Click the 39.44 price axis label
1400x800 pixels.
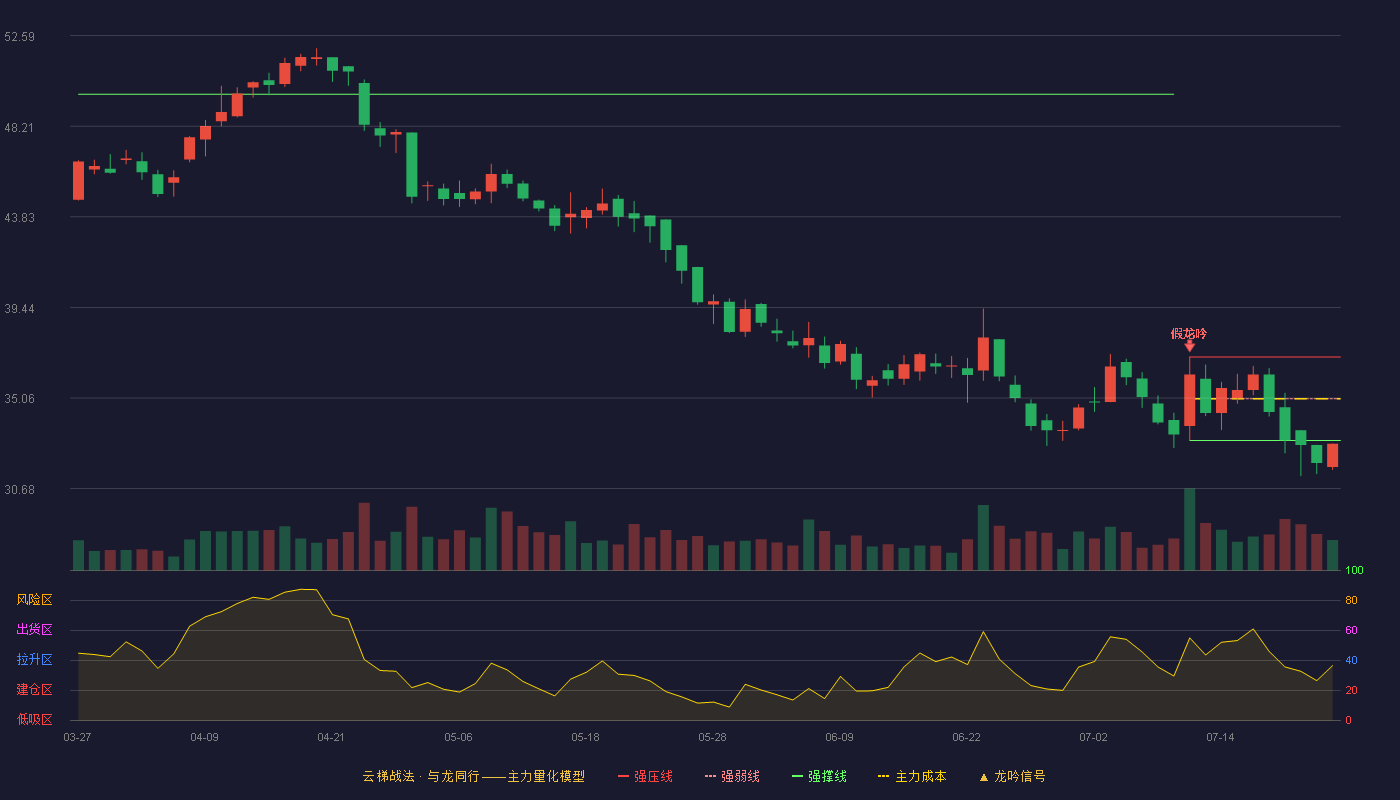pos(19,309)
